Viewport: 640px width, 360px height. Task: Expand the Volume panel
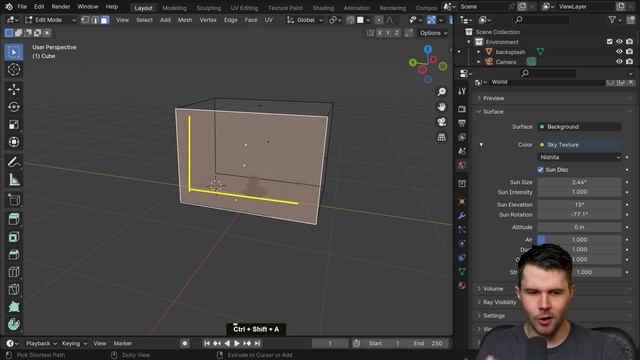pyautogui.click(x=493, y=289)
